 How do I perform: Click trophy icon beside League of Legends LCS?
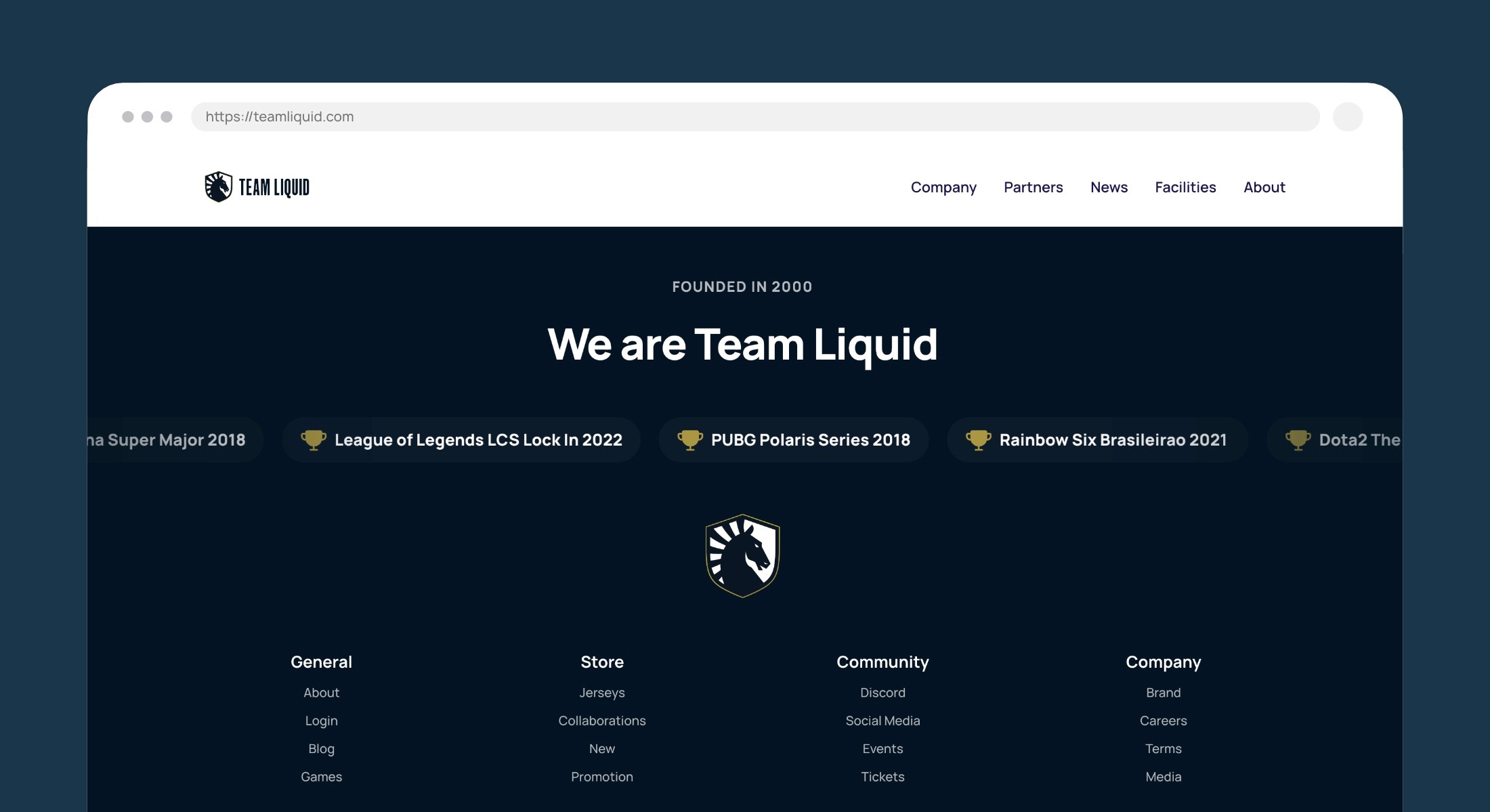tap(313, 440)
